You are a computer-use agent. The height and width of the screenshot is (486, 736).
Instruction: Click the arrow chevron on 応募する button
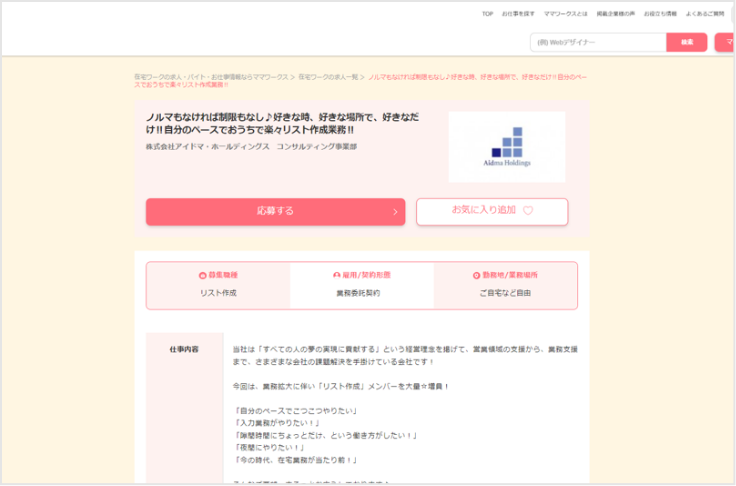395,212
